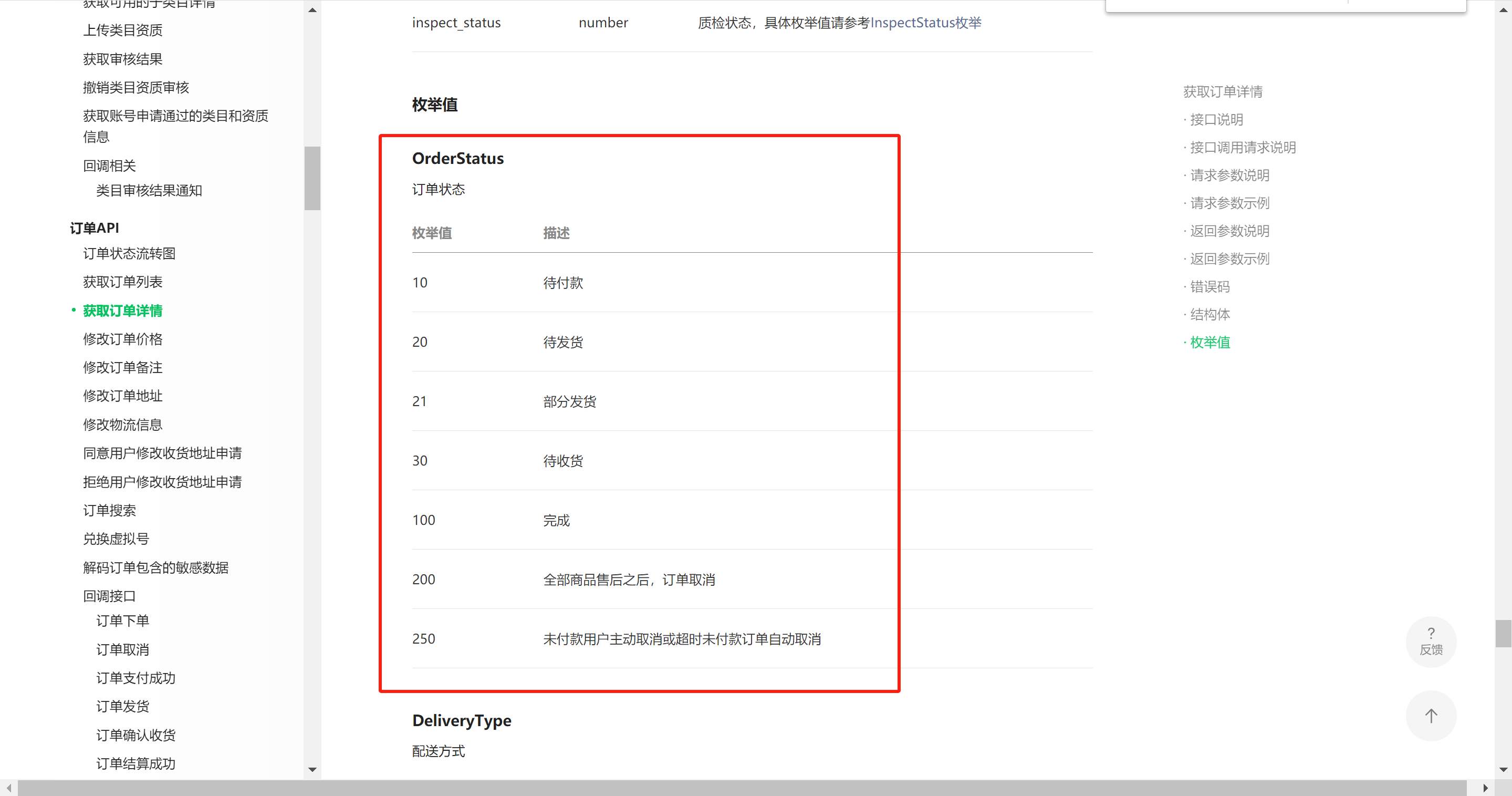The width and height of the screenshot is (1512, 796).
Task: Click horizontal scrollbar left arrow
Action: click(9, 788)
